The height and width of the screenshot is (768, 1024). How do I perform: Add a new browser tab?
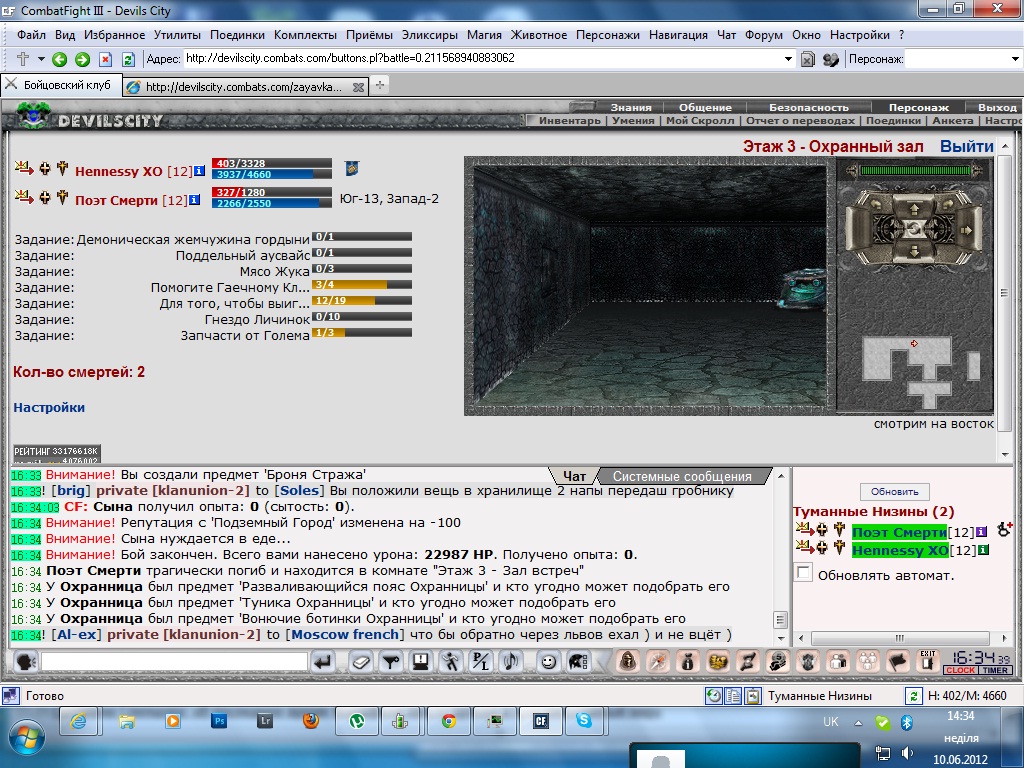(x=379, y=86)
